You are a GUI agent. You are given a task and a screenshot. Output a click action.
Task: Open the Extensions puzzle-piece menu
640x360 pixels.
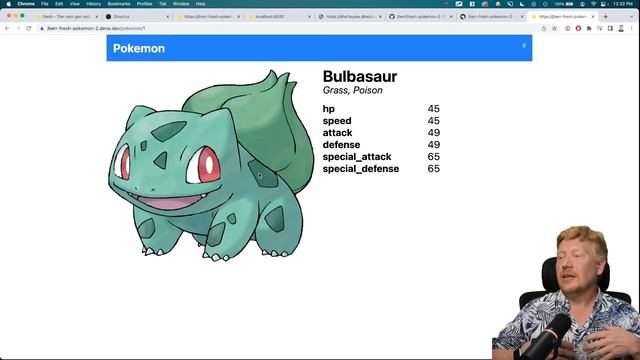[x=589, y=29]
